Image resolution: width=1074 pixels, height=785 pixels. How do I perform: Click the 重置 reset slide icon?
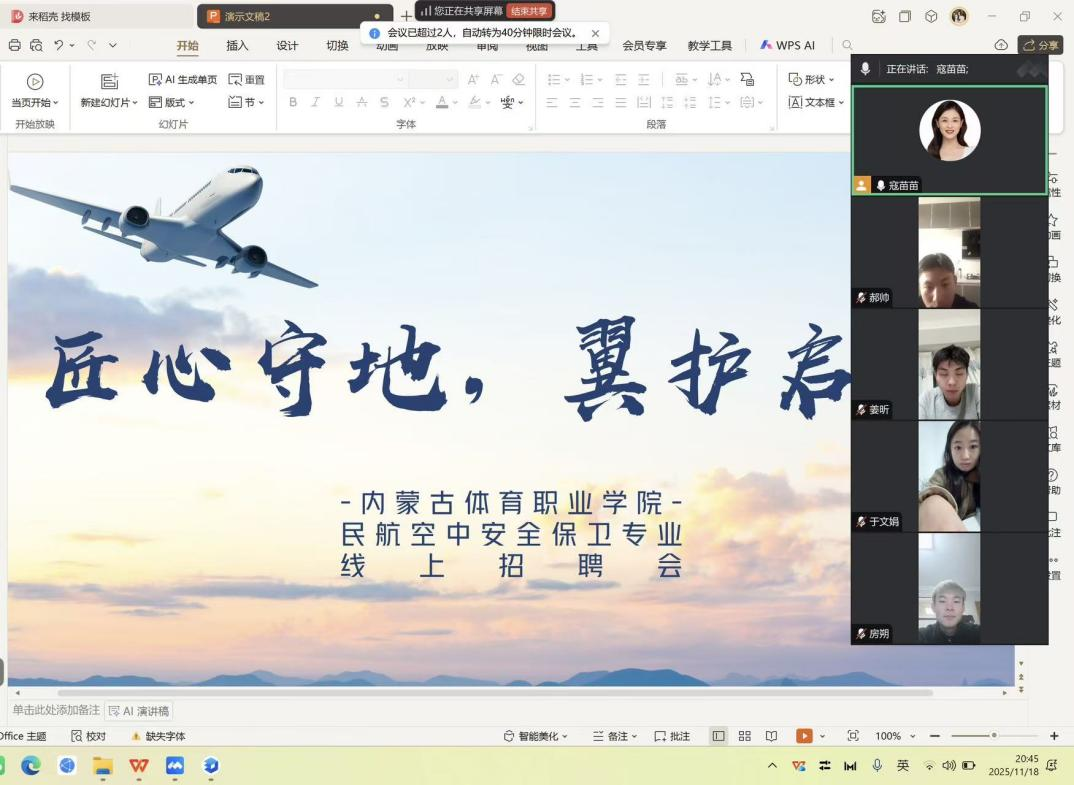[x=247, y=78]
